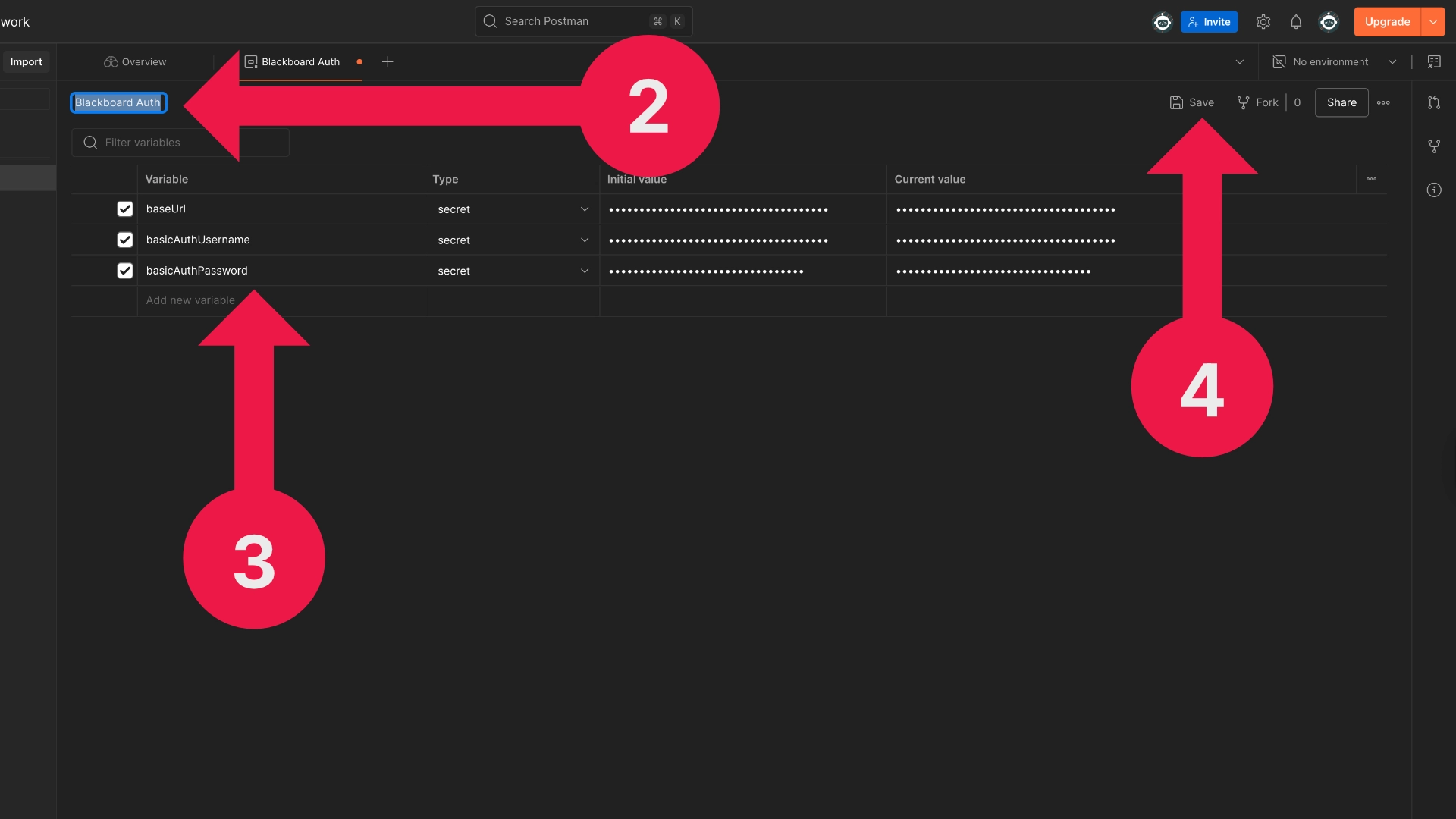This screenshot has width=1456, height=819.
Task: Open environment quick look icon
Action: [1433, 62]
